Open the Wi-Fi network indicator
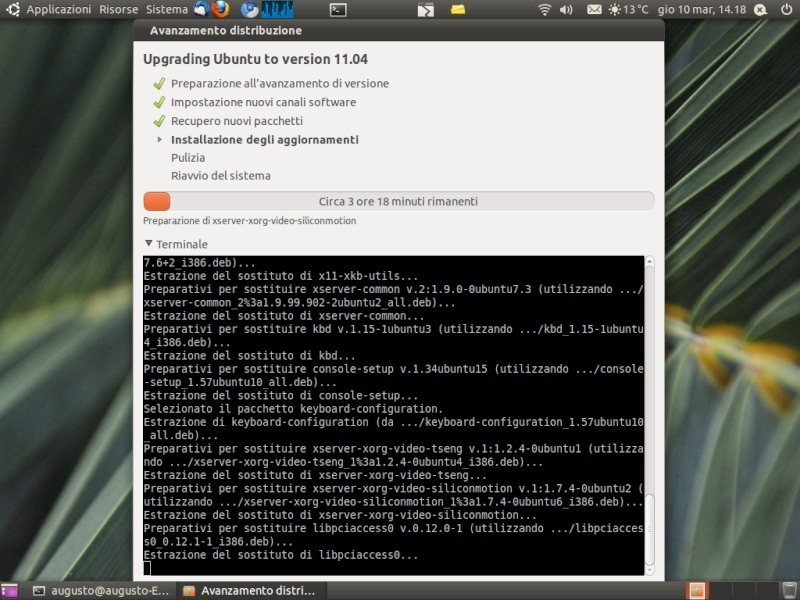Image resolution: width=800 pixels, height=600 pixels. point(545,9)
